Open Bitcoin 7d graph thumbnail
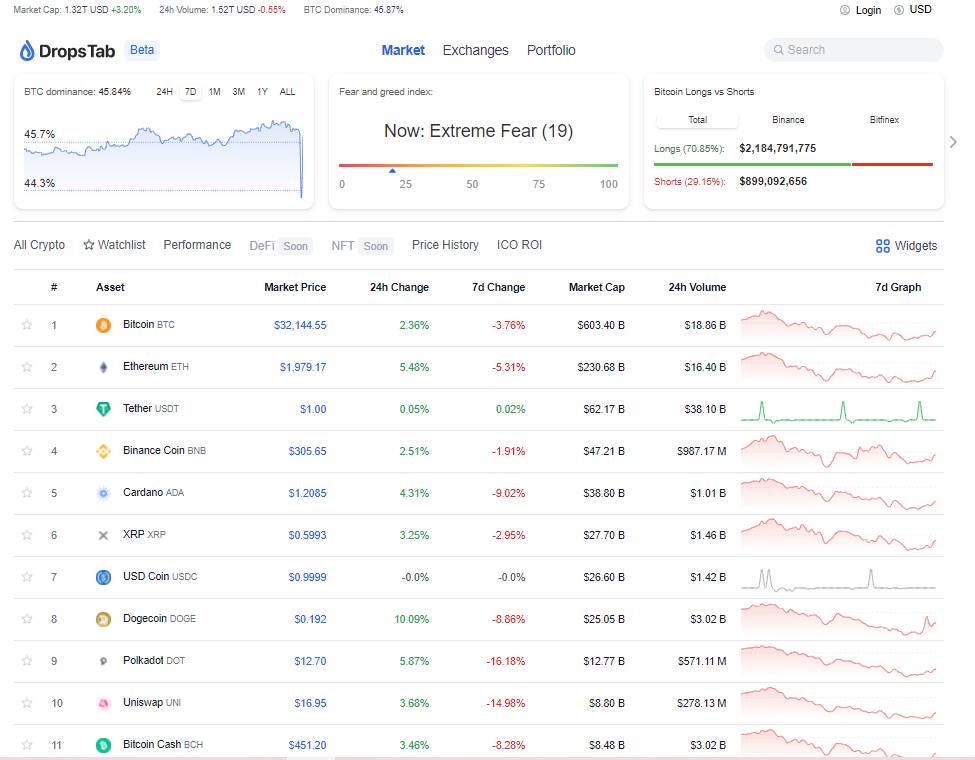 (838, 325)
